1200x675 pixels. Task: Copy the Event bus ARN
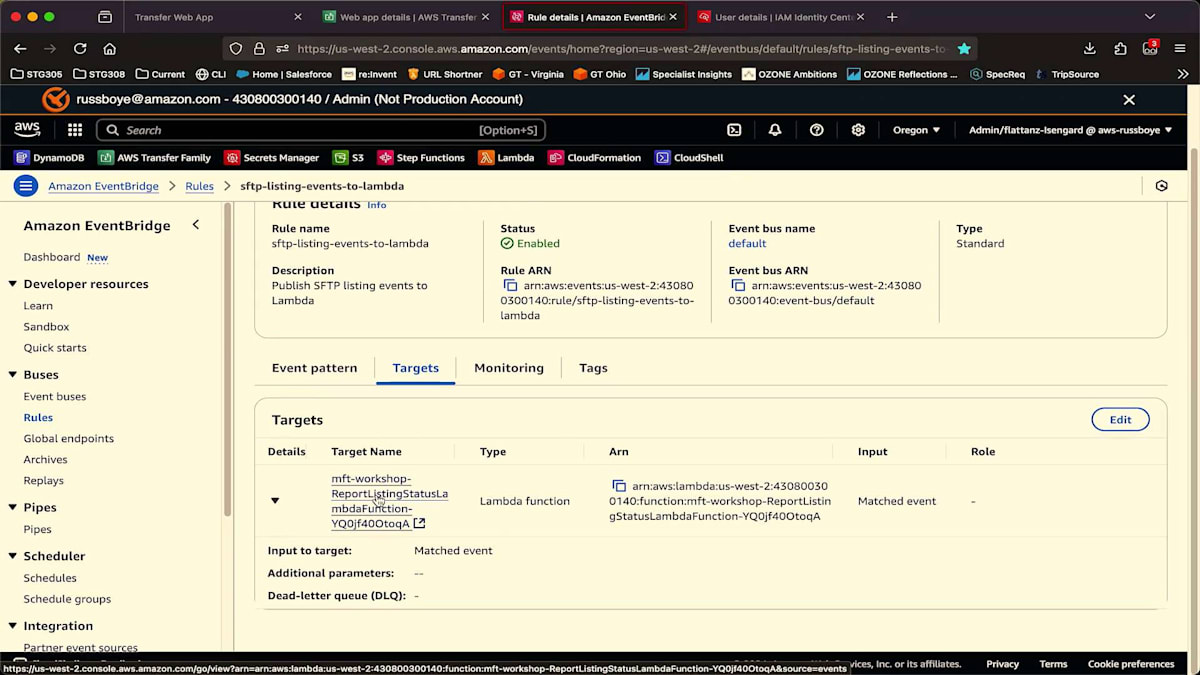[738, 286]
